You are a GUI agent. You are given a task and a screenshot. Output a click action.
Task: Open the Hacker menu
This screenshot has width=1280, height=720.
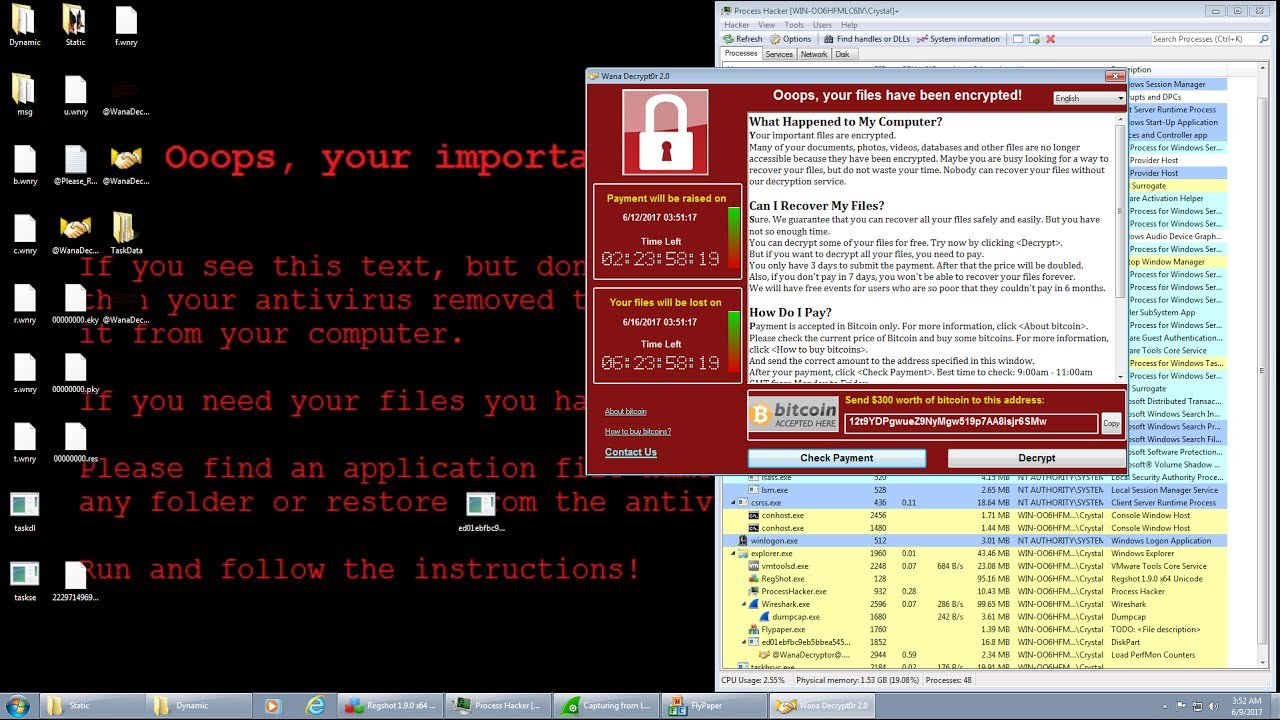(736, 25)
